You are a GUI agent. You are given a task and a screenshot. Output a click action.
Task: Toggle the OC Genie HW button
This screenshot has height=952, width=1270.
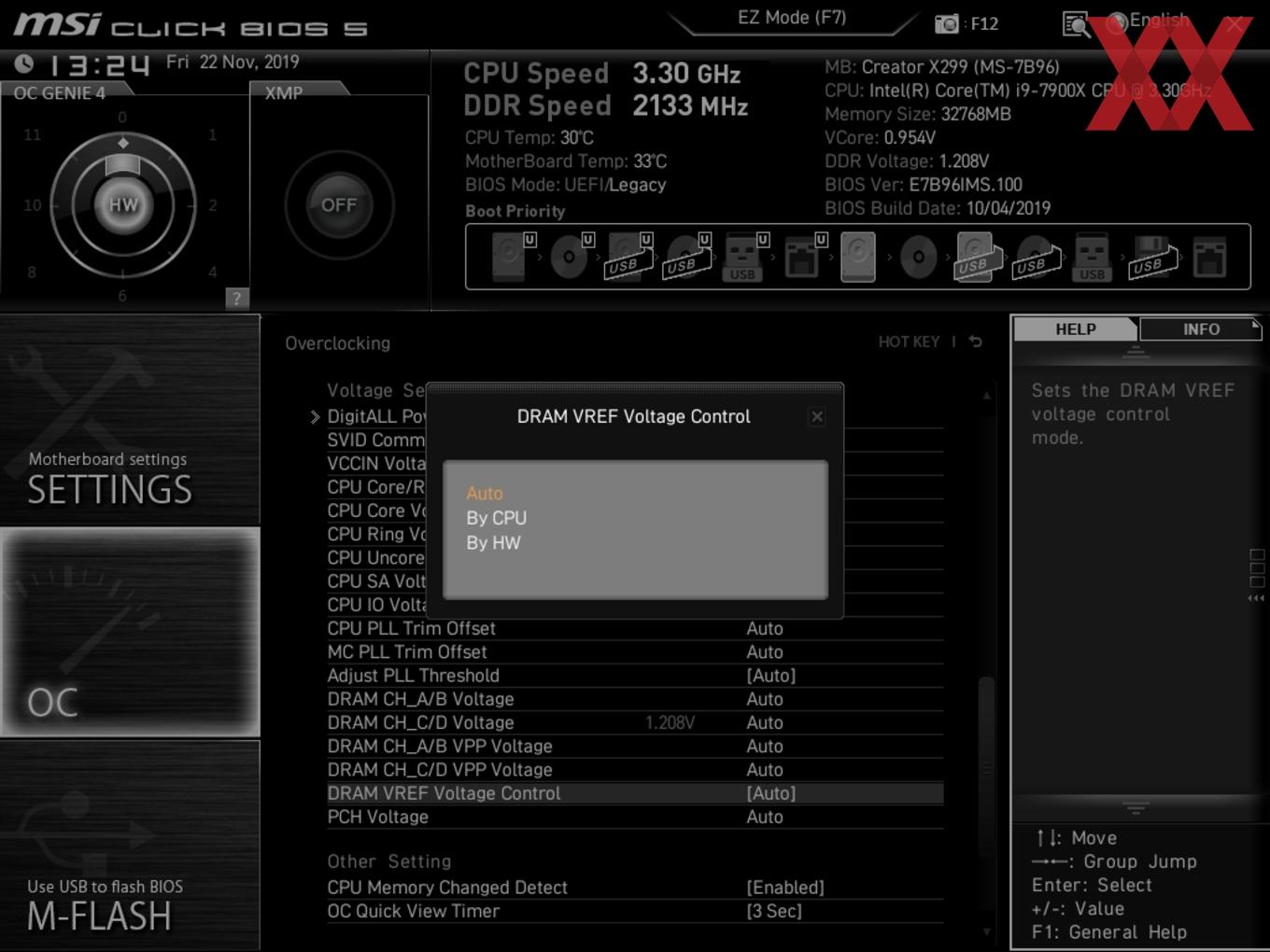123,204
